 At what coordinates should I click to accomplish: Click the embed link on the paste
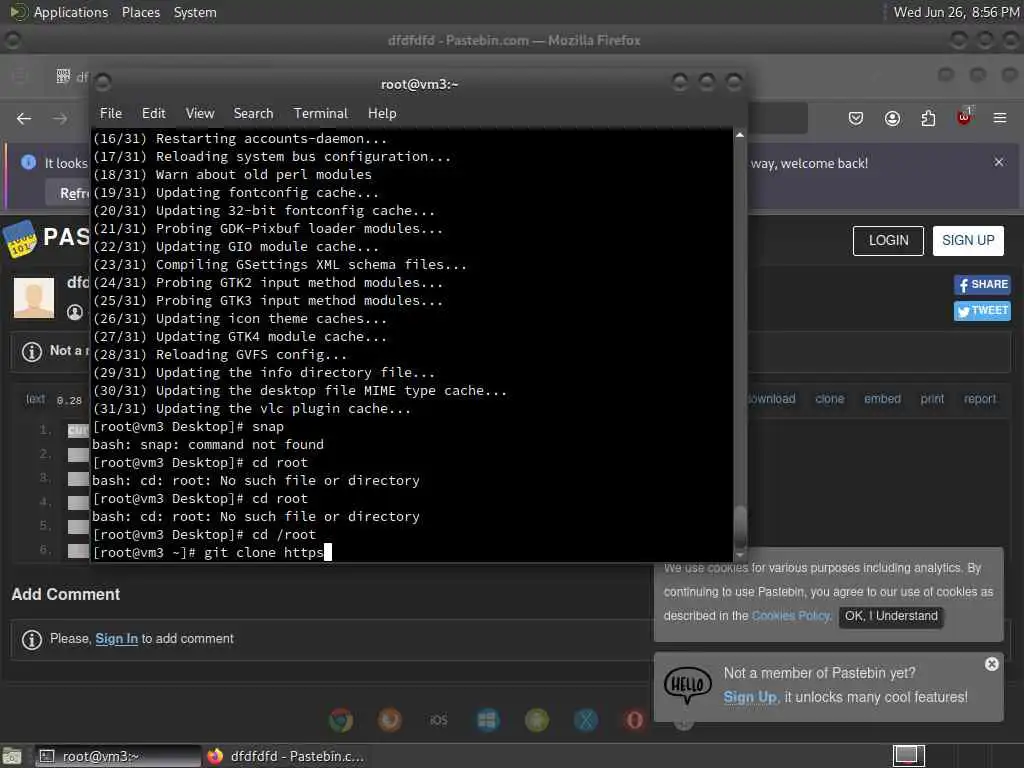pos(882,398)
